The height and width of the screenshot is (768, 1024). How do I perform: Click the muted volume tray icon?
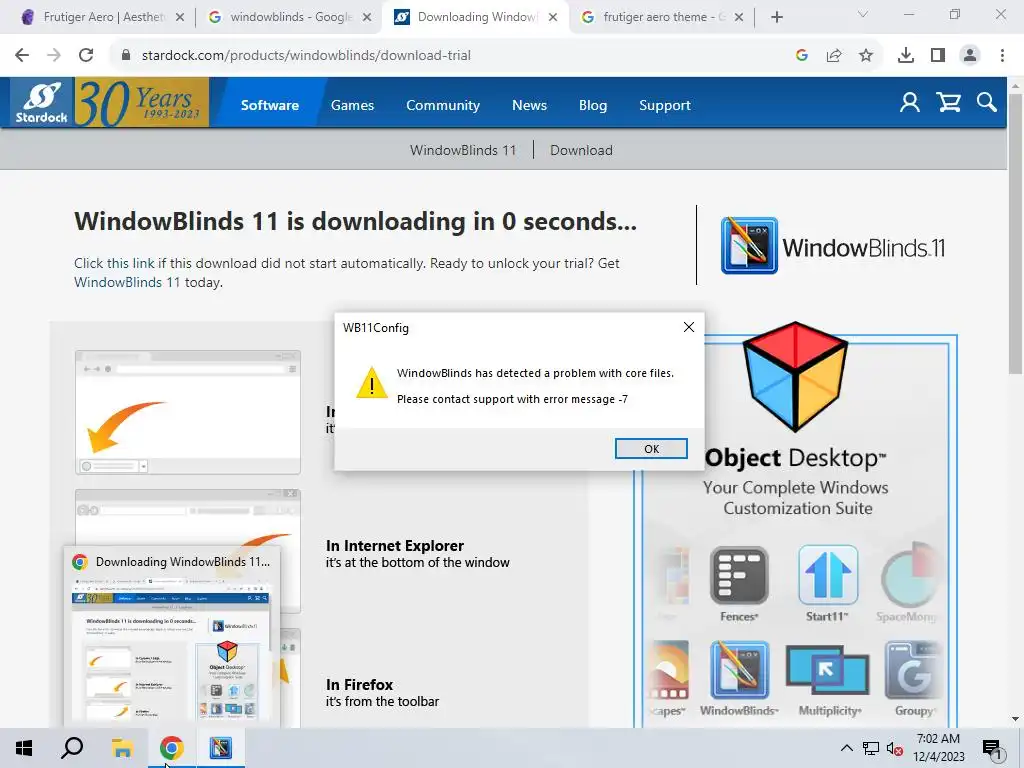tap(895, 748)
